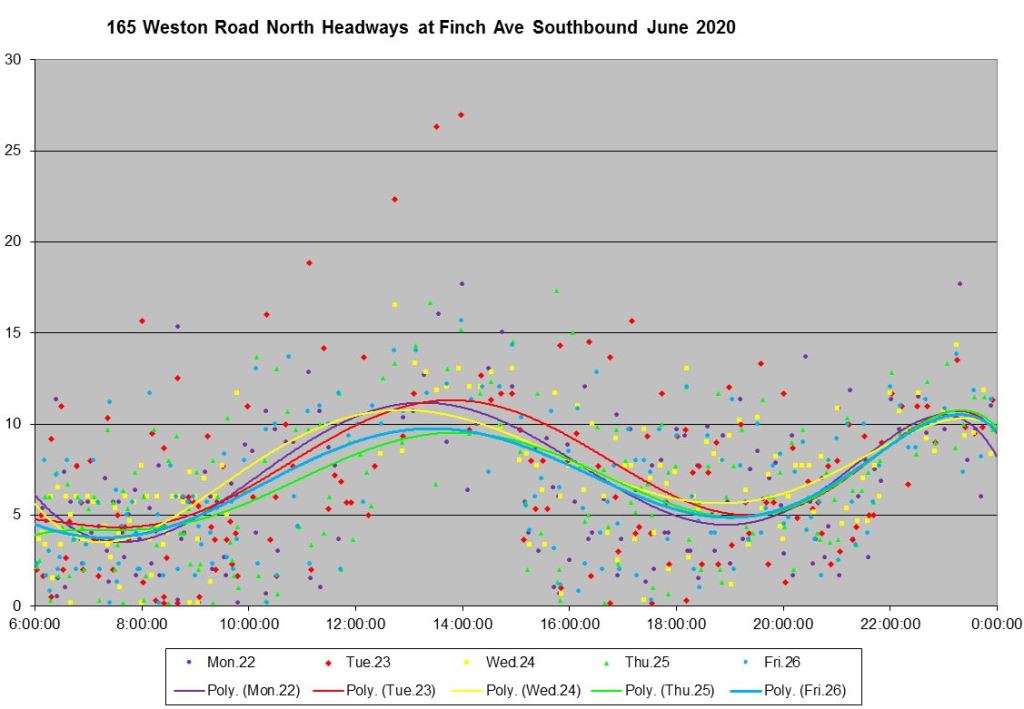Screen dimensions: 1024x709
Task: Select the 18:00:00 x-axis label
Action: pos(676,621)
